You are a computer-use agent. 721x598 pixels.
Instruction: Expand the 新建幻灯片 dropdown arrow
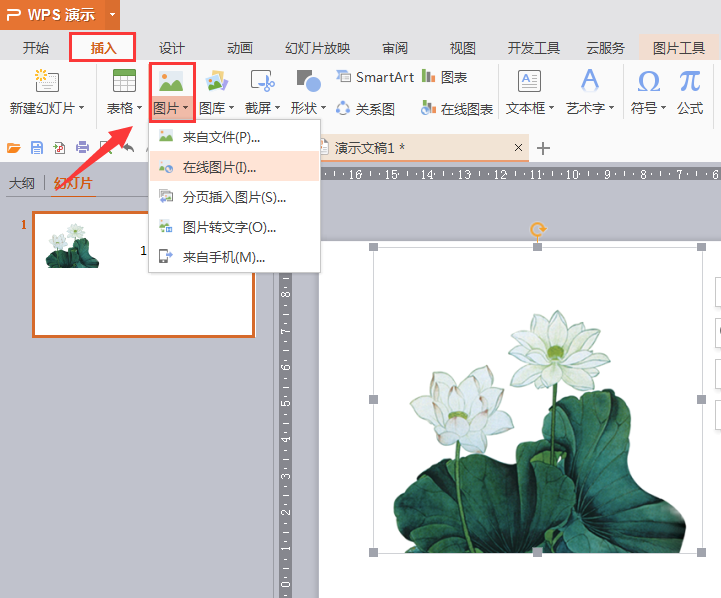(x=81, y=108)
